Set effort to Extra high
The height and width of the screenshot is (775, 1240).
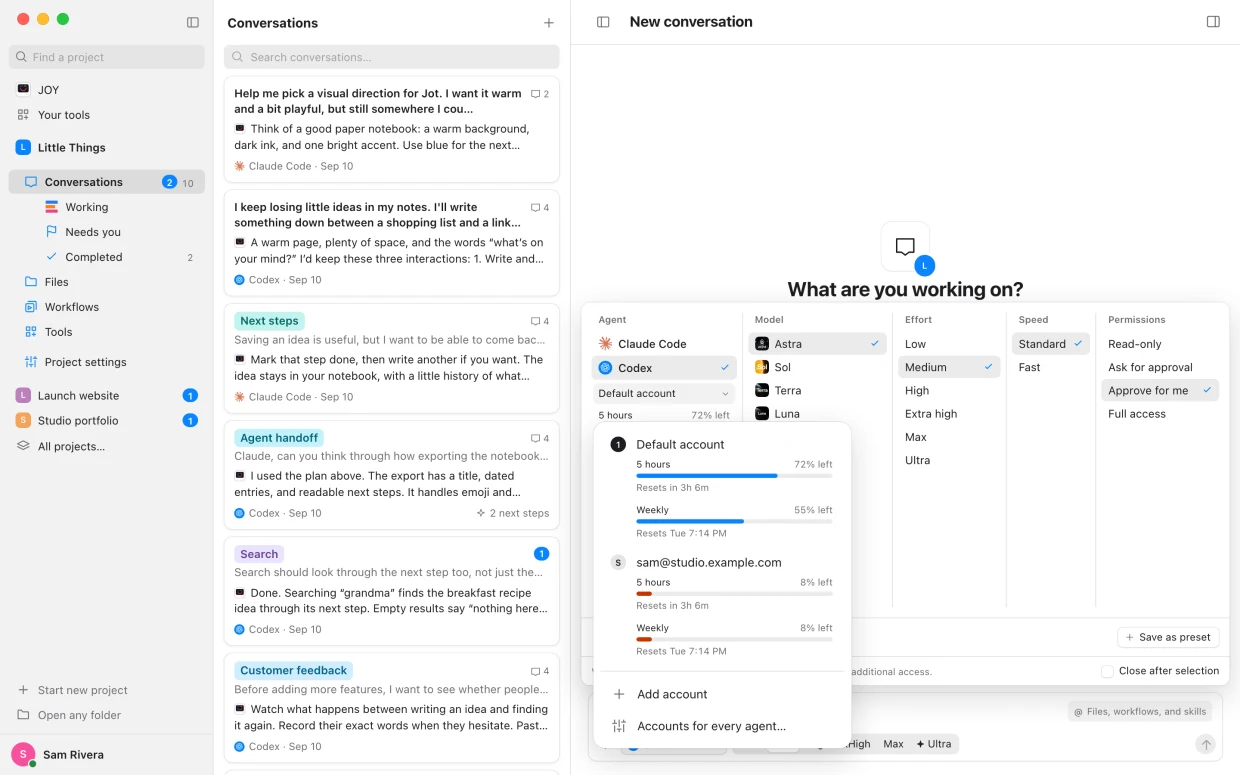pyautogui.click(x=948, y=414)
